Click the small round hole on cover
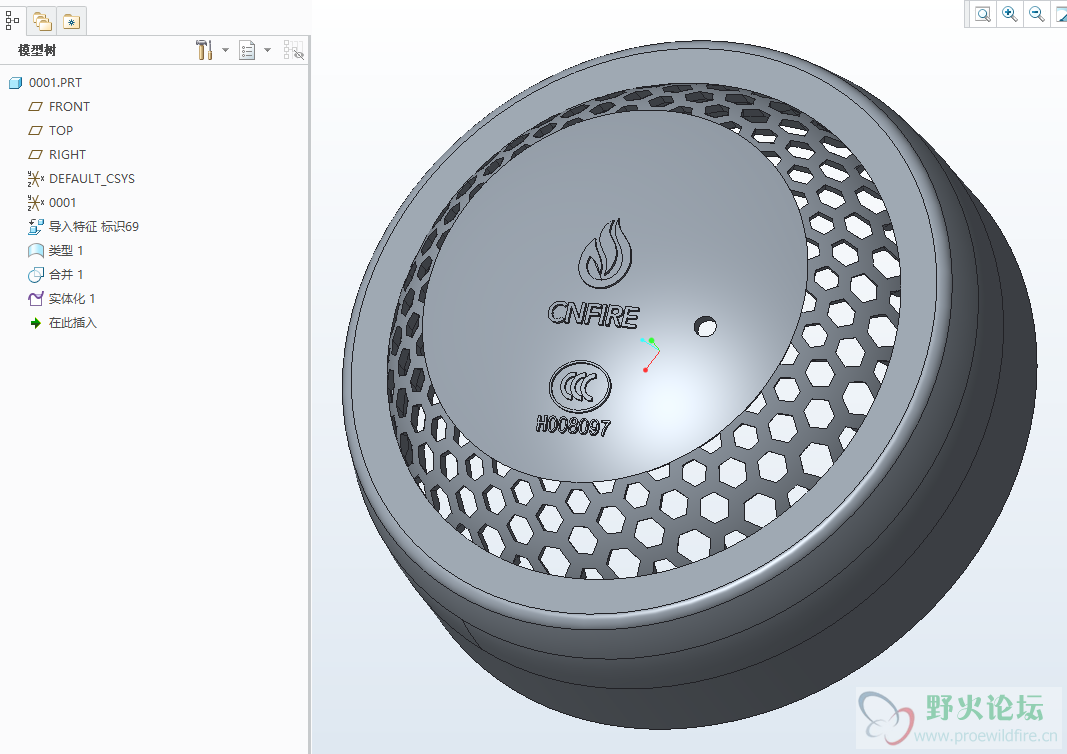 705,326
